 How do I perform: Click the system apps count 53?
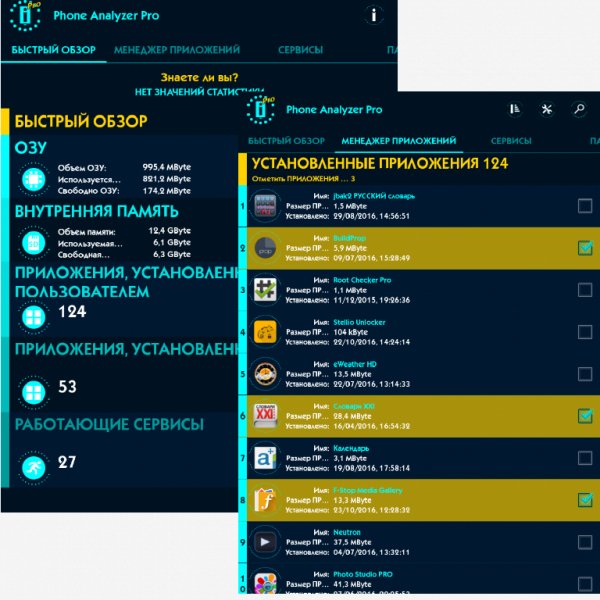tap(67, 387)
